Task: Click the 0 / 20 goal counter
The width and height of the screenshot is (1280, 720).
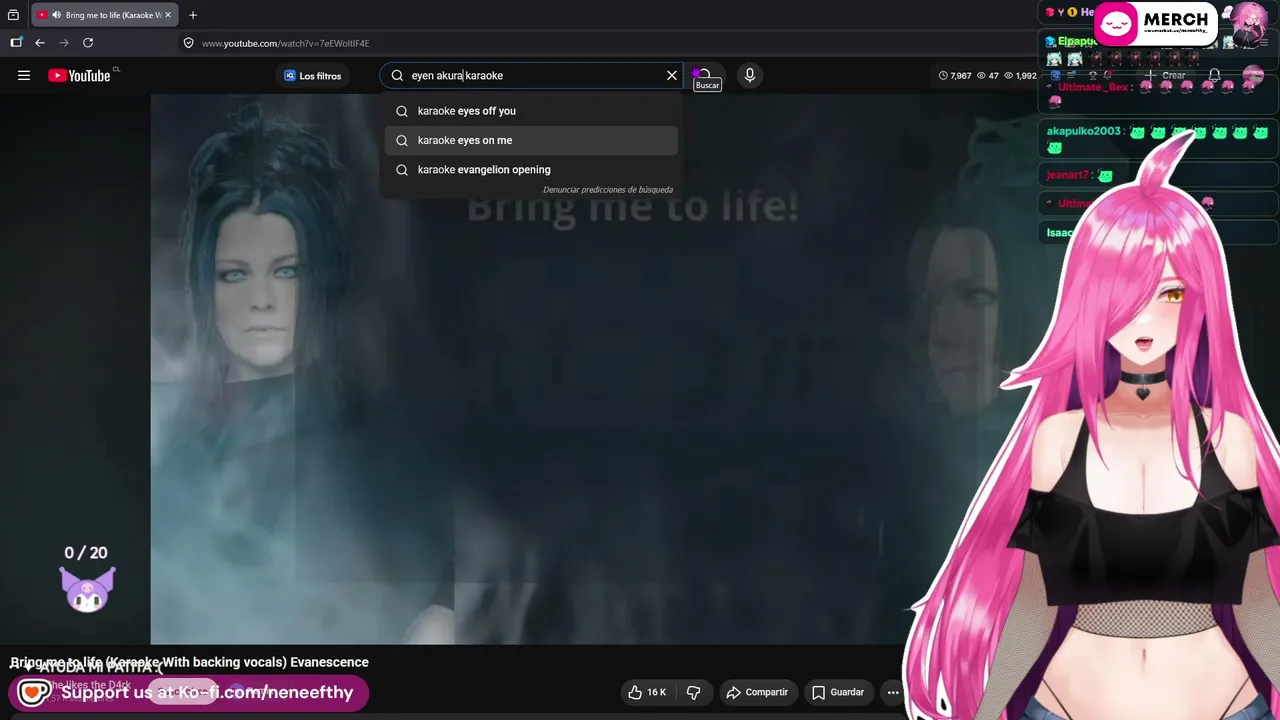Action: [x=86, y=553]
